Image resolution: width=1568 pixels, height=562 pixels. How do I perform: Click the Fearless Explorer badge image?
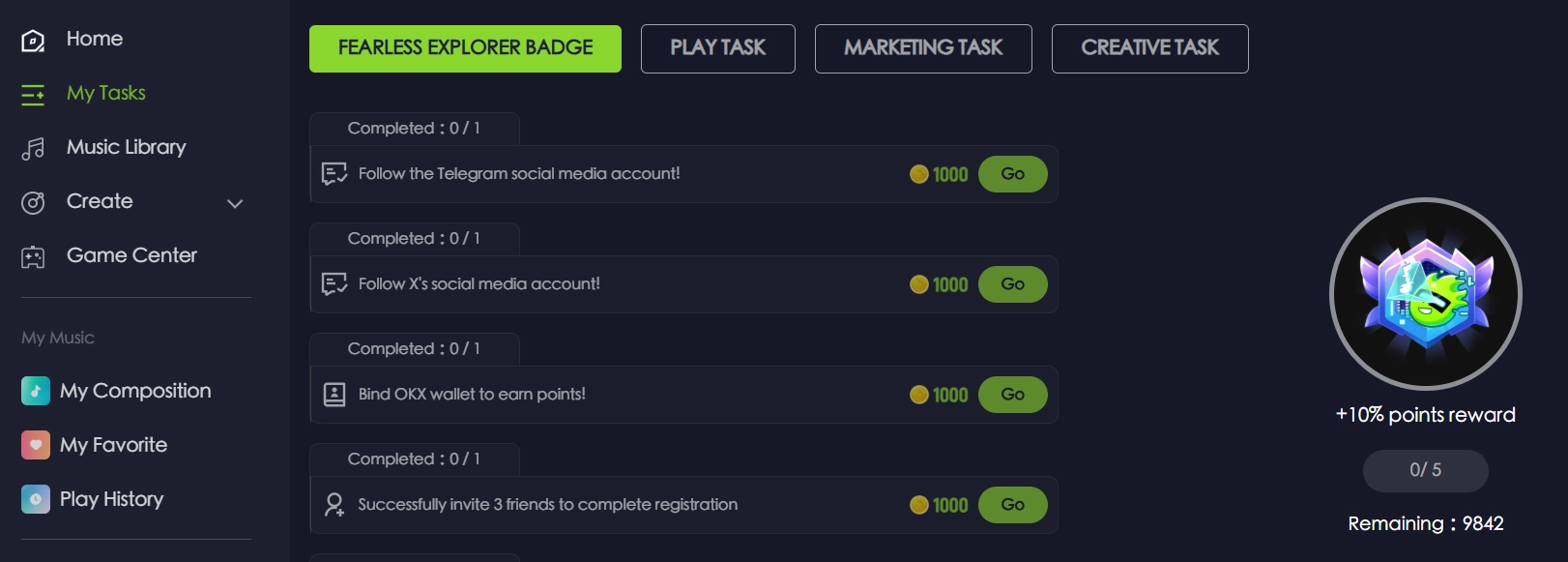[x=1426, y=294]
